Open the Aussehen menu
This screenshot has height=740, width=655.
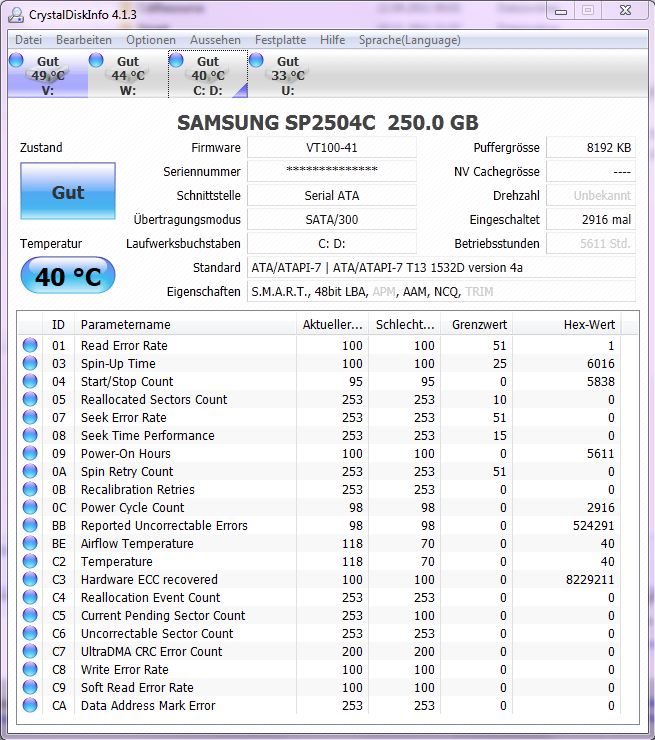(215, 40)
